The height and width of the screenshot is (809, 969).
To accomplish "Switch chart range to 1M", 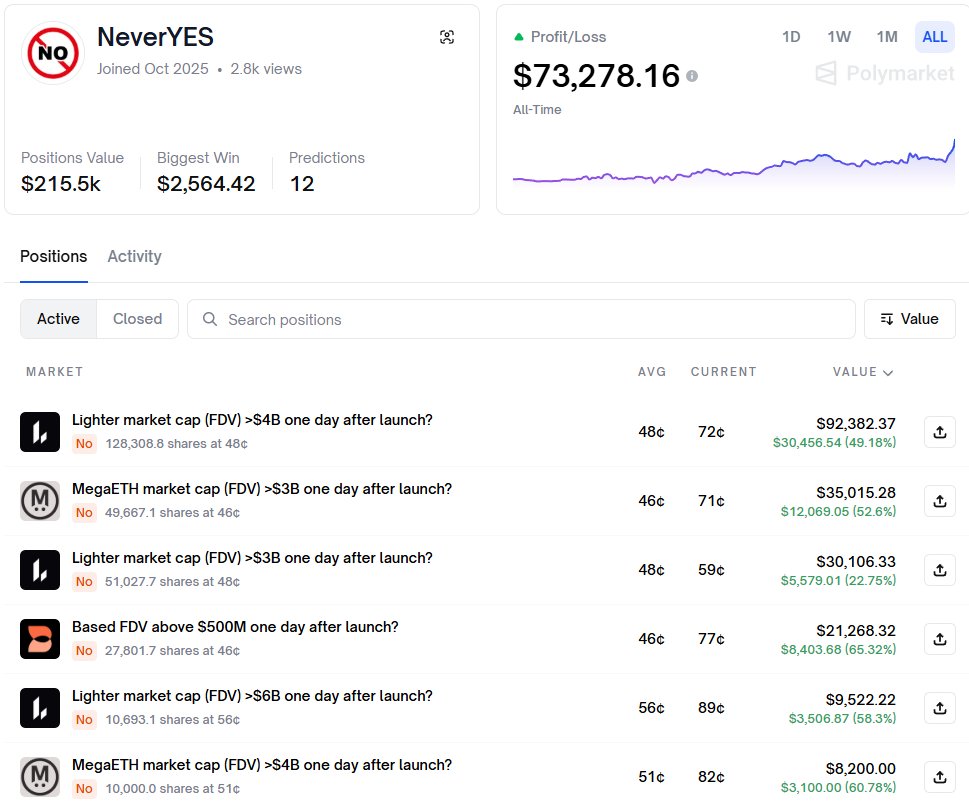I will pyautogui.click(x=887, y=37).
